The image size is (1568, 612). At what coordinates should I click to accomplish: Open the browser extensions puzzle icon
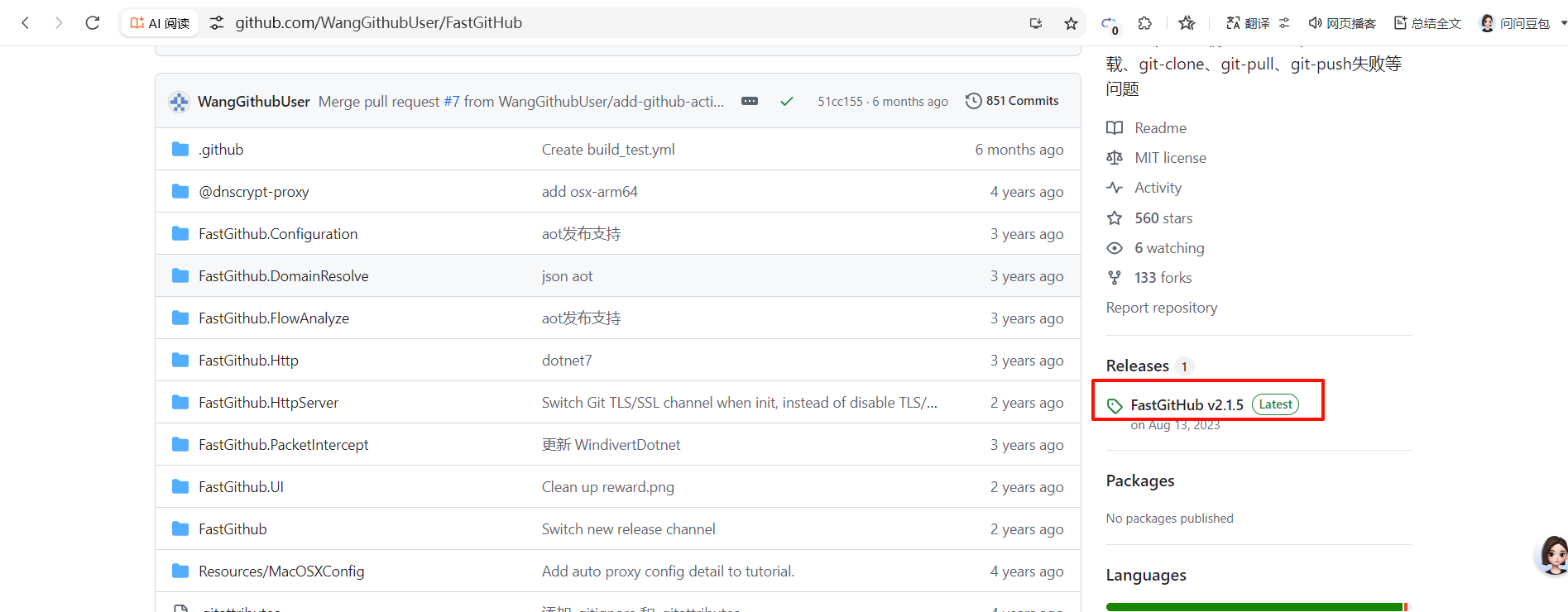pyautogui.click(x=1145, y=23)
